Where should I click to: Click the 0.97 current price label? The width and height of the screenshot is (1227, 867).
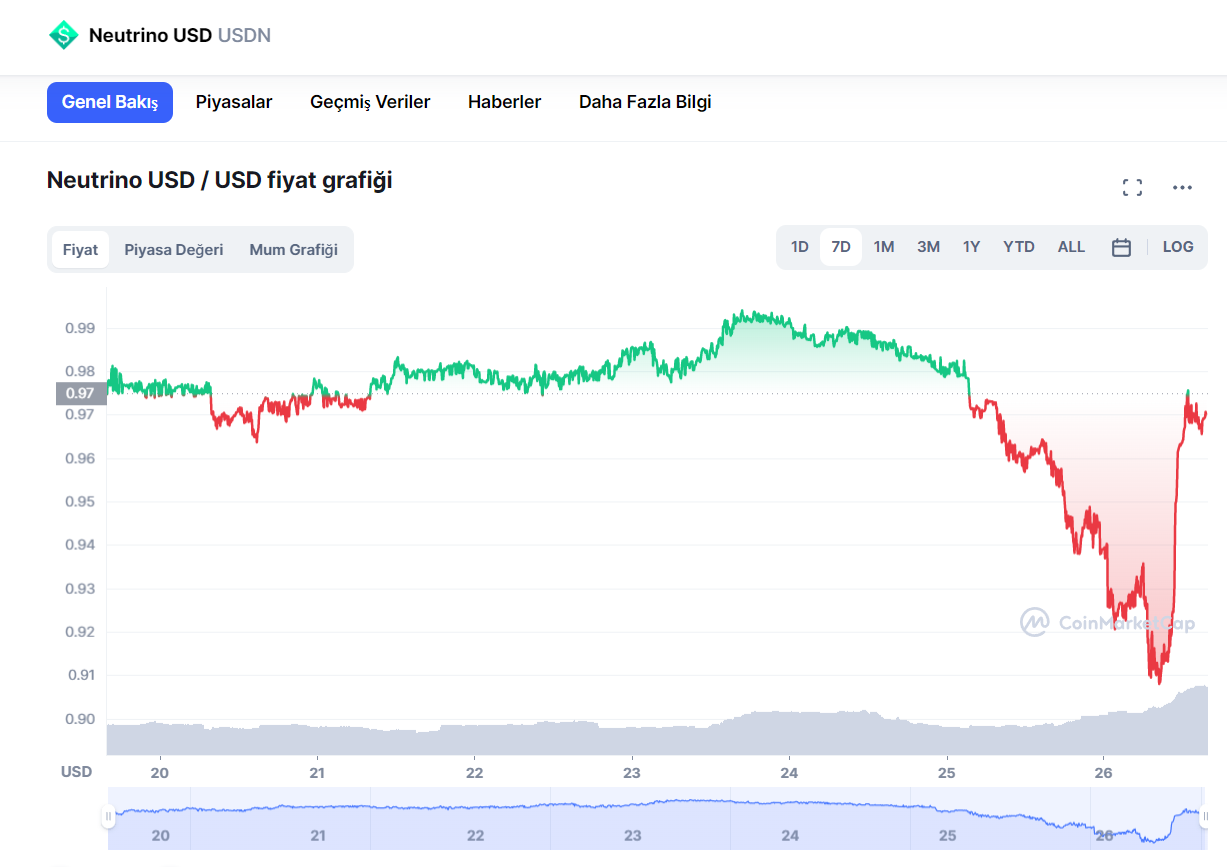[x=80, y=393]
